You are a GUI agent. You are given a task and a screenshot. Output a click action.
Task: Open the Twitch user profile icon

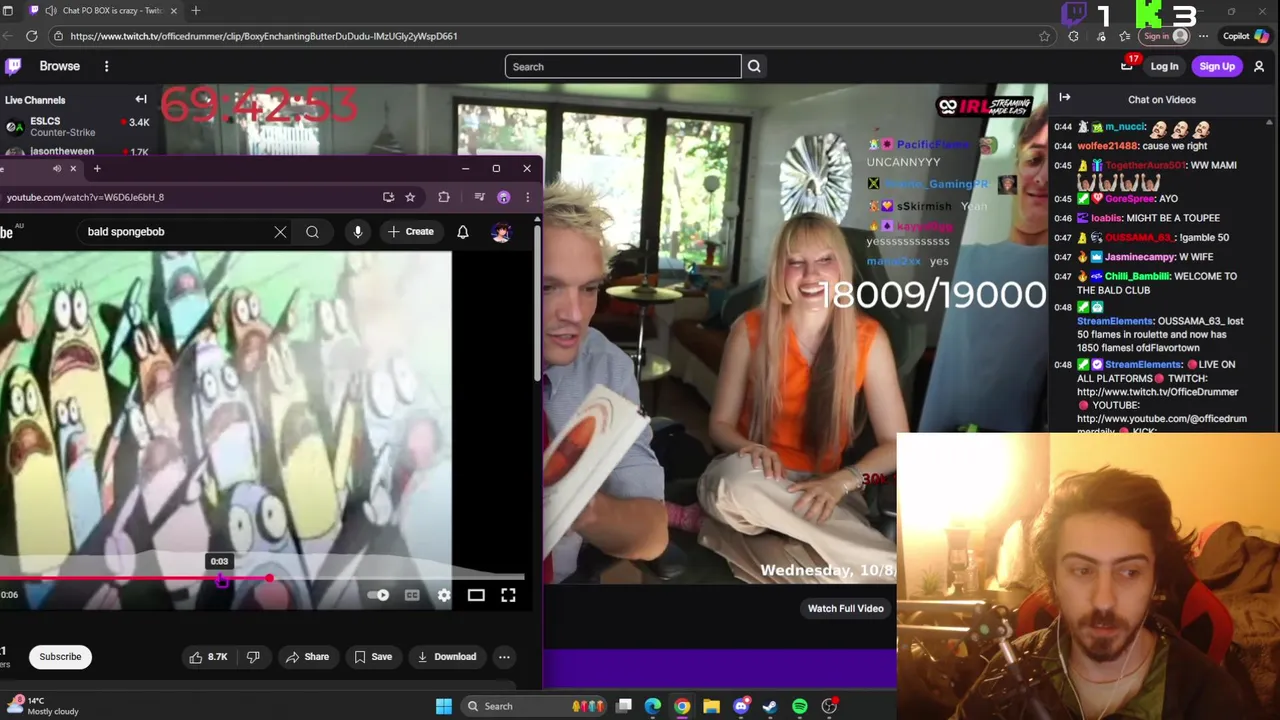coord(1259,66)
